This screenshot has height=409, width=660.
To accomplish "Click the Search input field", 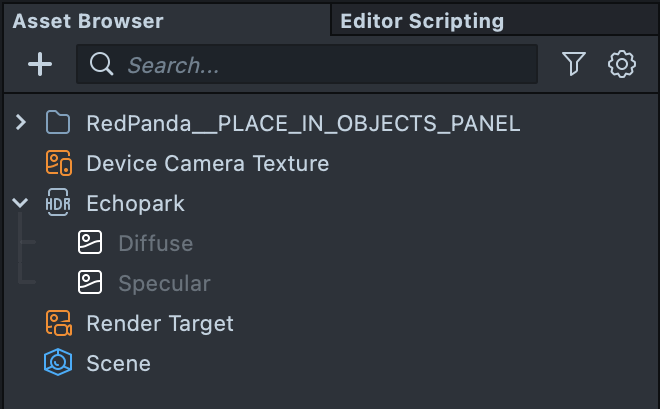I will click(320, 65).
